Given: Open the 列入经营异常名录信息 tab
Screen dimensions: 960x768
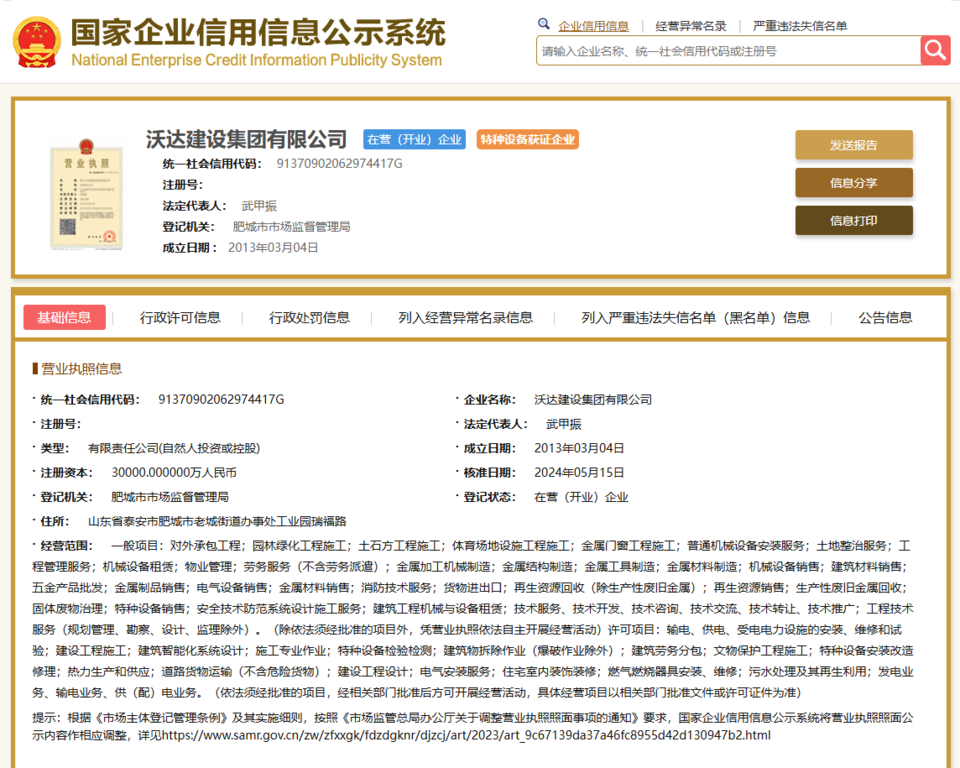Looking at the screenshot, I should tap(465, 318).
